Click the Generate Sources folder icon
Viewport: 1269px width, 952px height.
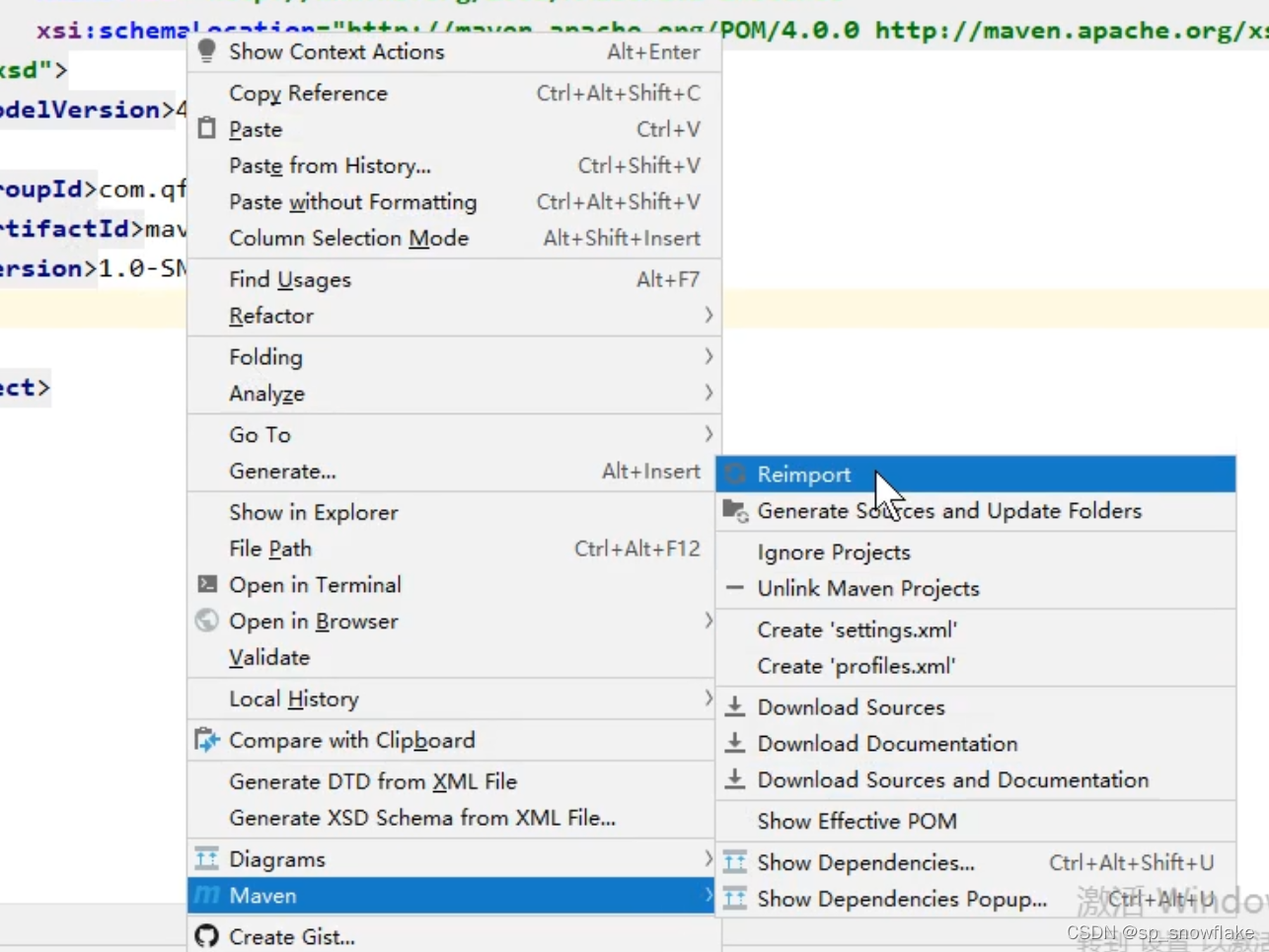[735, 510]
